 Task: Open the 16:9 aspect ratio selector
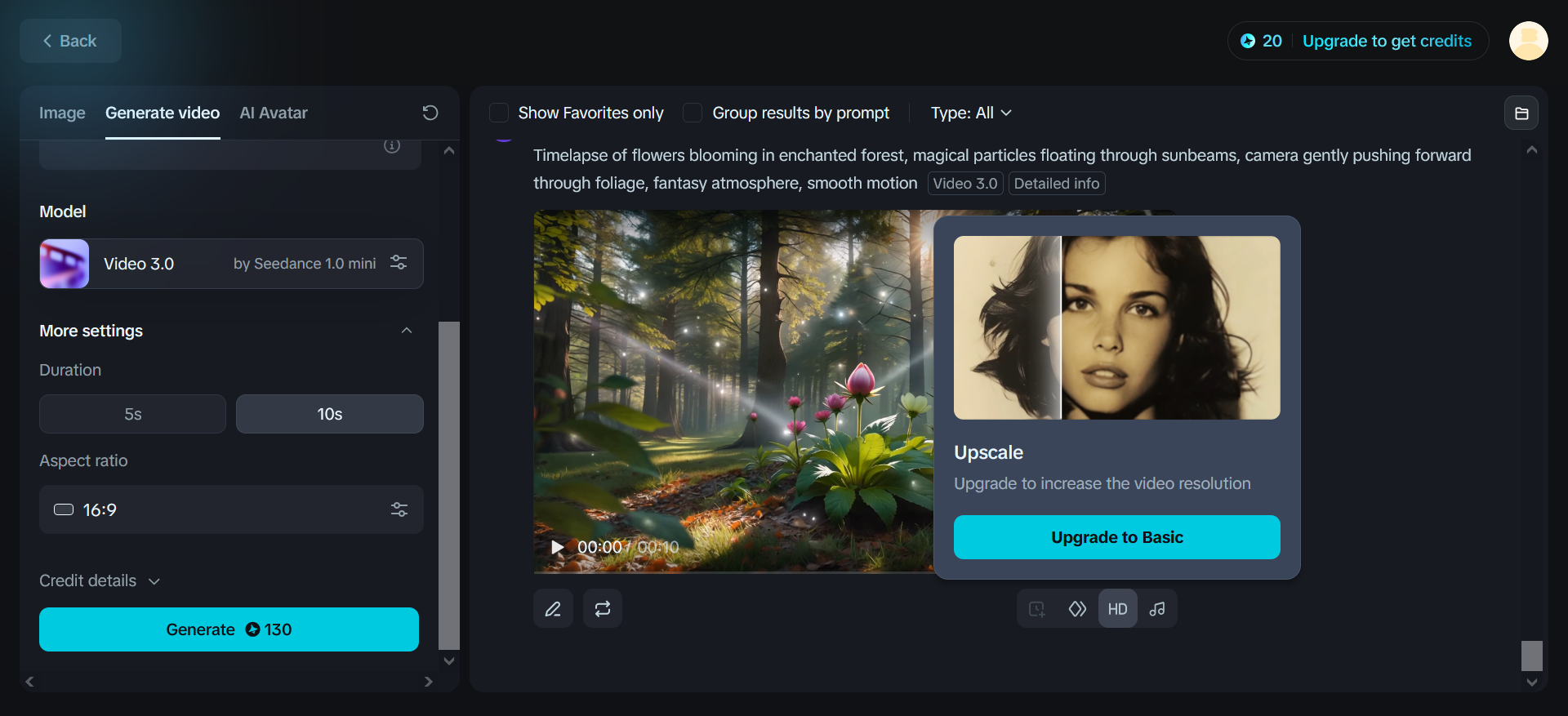pyautogui.click(x=231, y=509)
